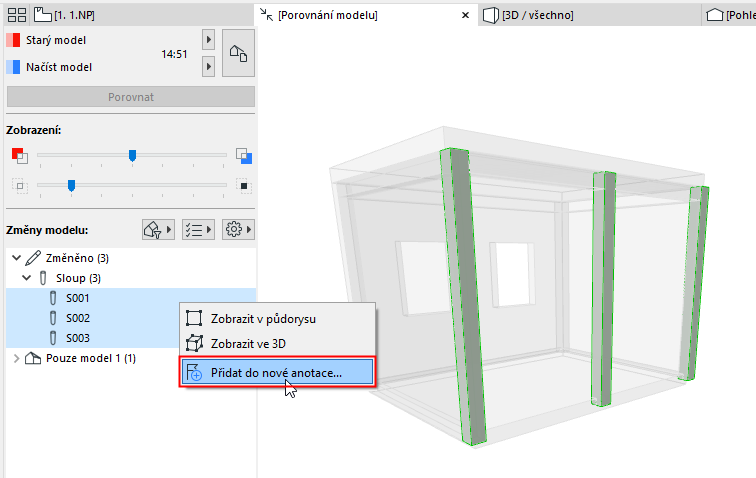Choose Zobrazit ve 3D from context menu
Viewport: 756px width, 478px height.
277,343
